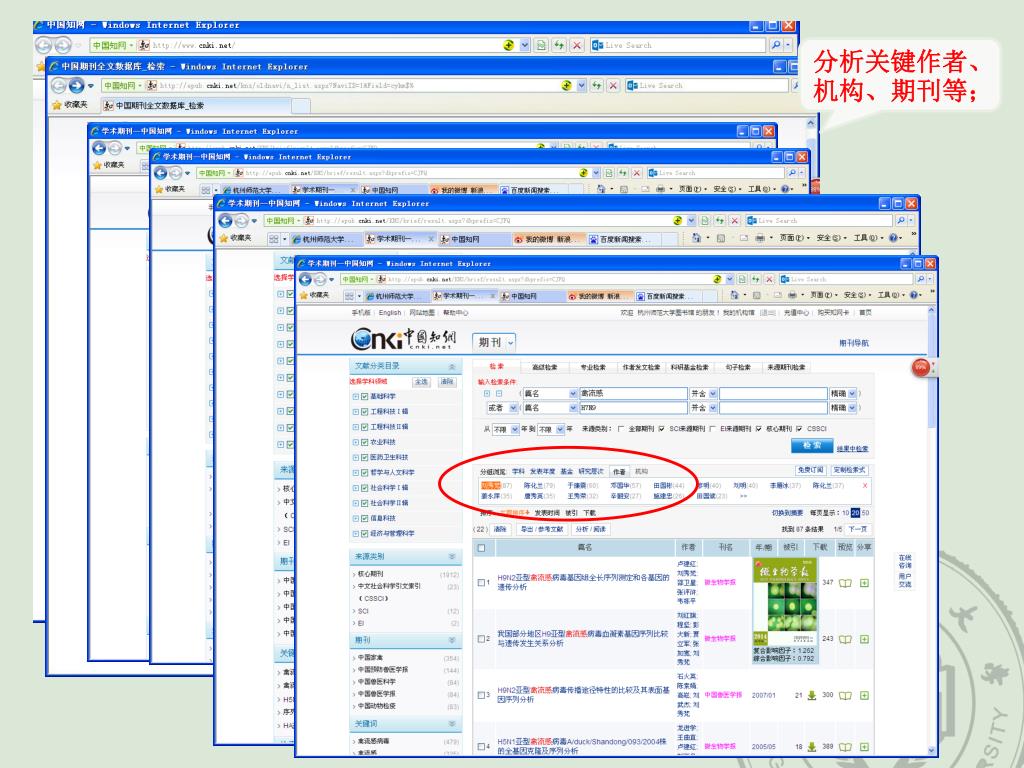The height and width of the screenshot is (768, 1024).
Task: Open the 或者 logic dropdown in the second search row
Action: [513, 408]
